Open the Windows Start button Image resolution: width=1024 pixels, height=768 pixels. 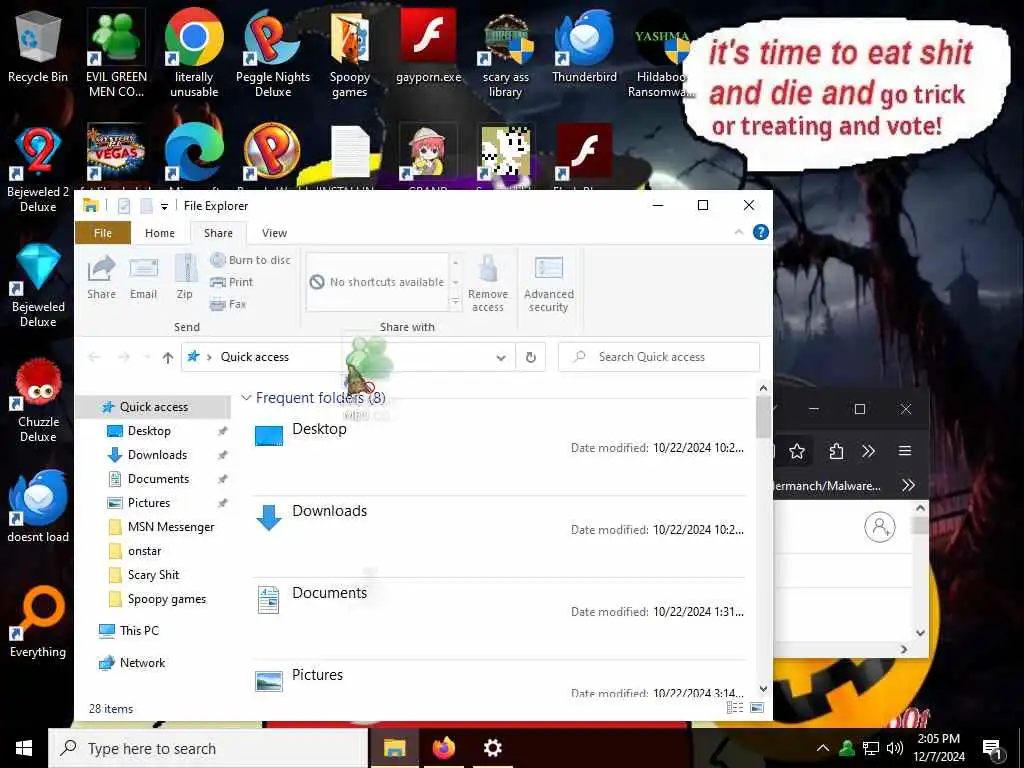tap(24, 748)
